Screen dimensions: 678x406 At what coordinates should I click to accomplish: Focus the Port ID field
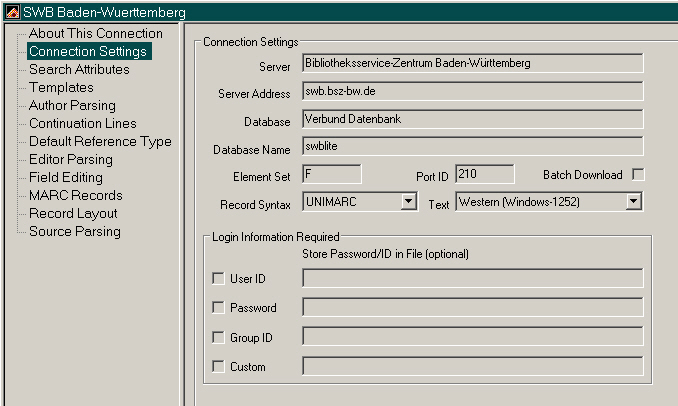(484, 174)
